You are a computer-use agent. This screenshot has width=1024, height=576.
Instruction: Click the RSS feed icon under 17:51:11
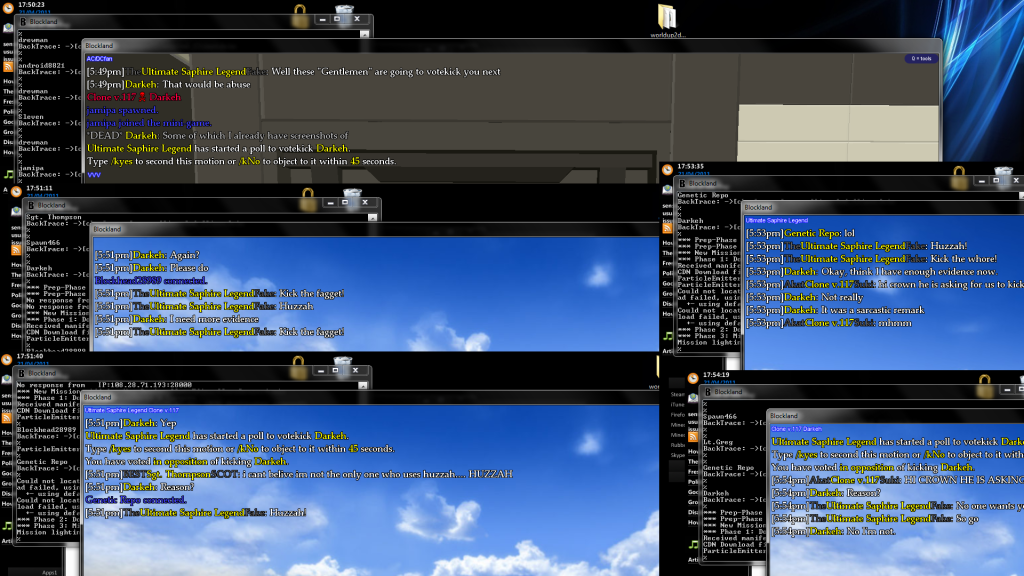(16, 249)
